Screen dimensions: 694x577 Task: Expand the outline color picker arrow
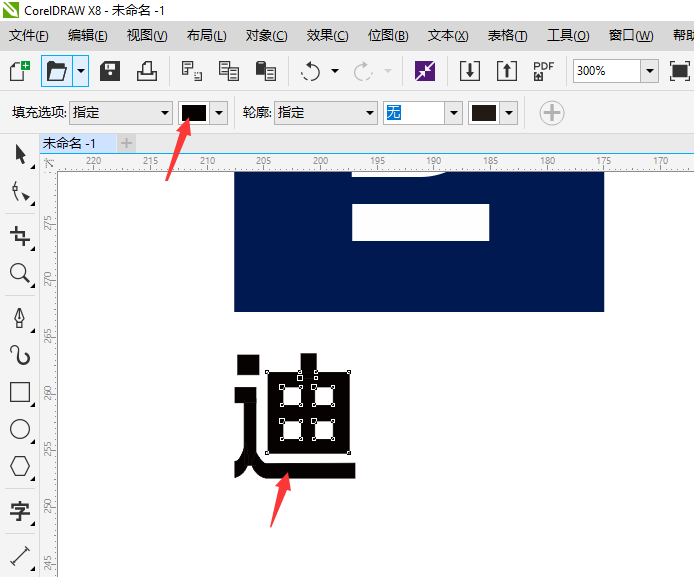[509, 112]
